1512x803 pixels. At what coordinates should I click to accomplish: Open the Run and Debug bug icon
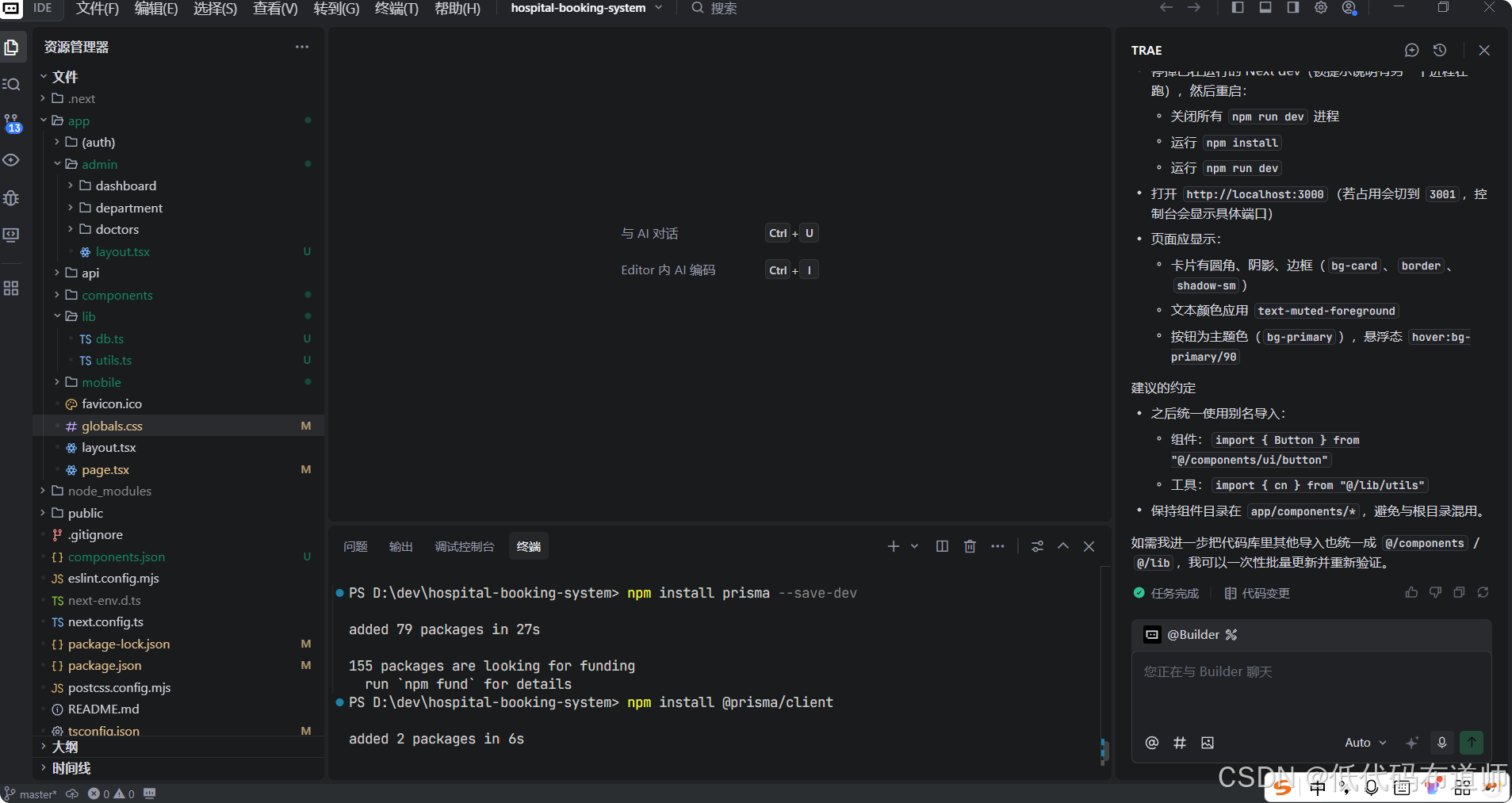(x=13, y=198)
